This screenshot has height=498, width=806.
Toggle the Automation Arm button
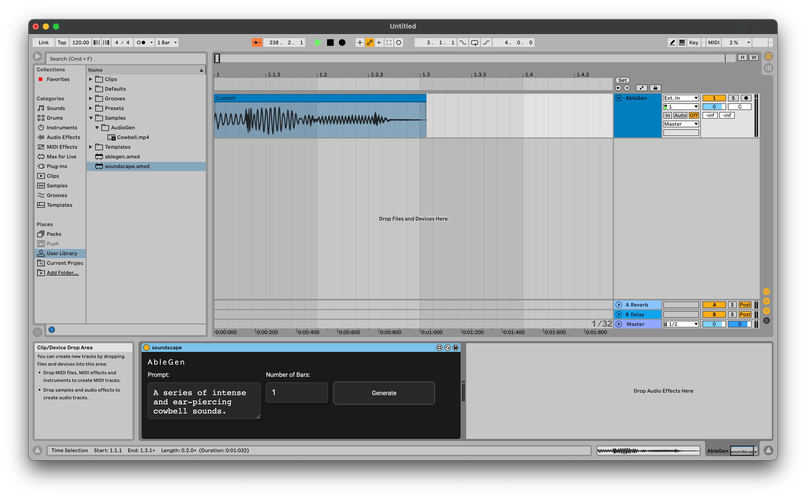369,43
